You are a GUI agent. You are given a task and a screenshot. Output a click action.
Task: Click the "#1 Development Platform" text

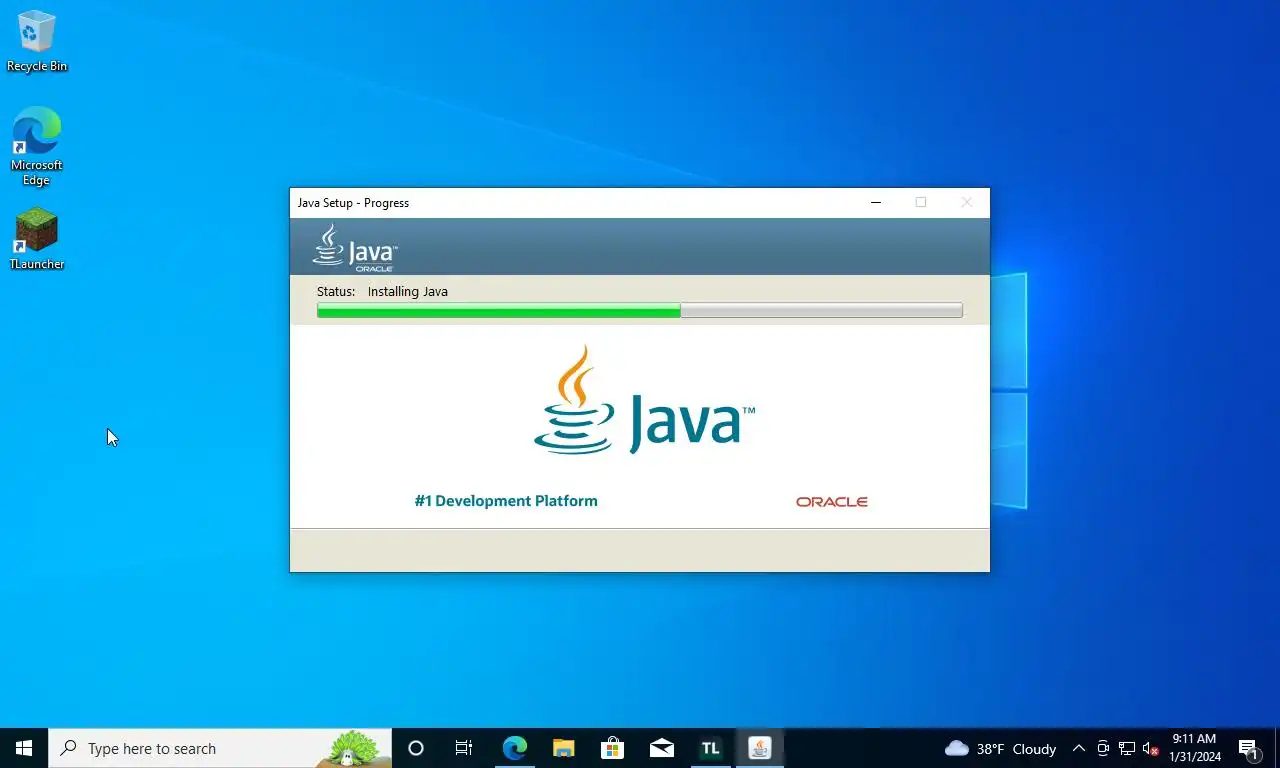tap(506, 501)
